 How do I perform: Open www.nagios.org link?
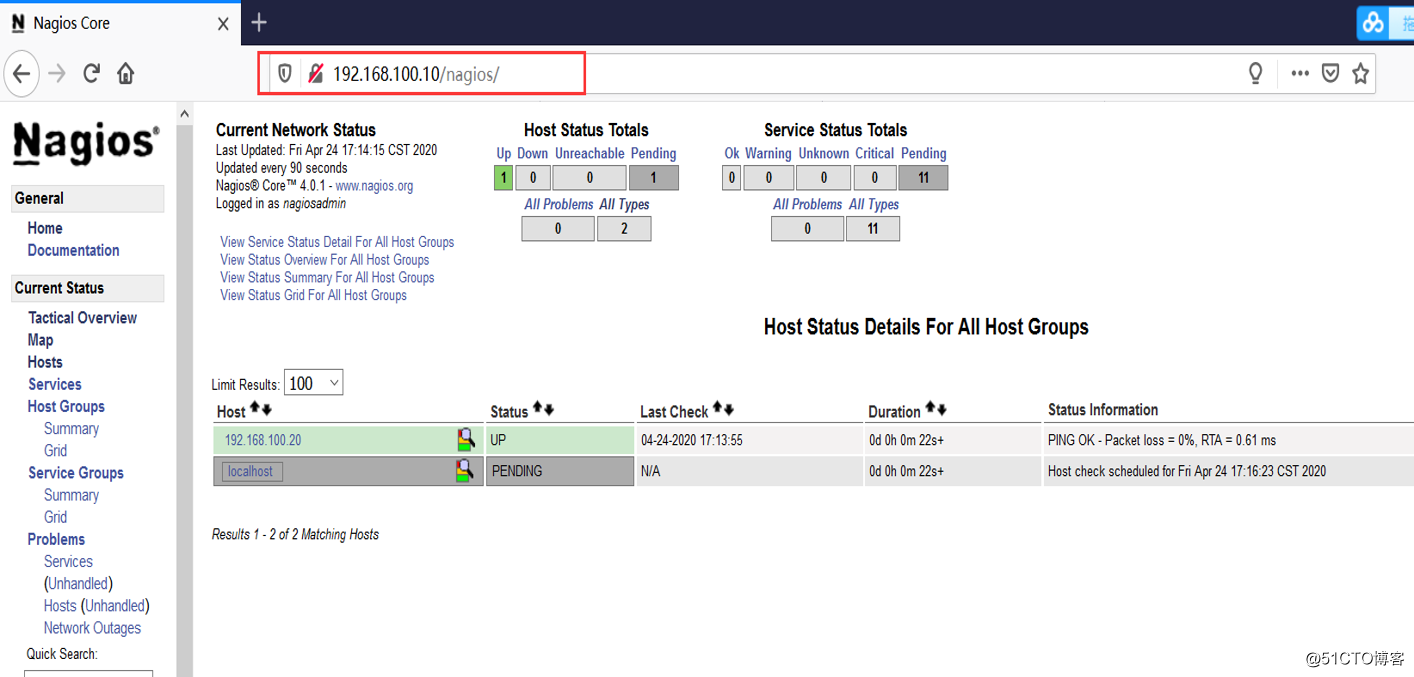(x=374, y=186)
